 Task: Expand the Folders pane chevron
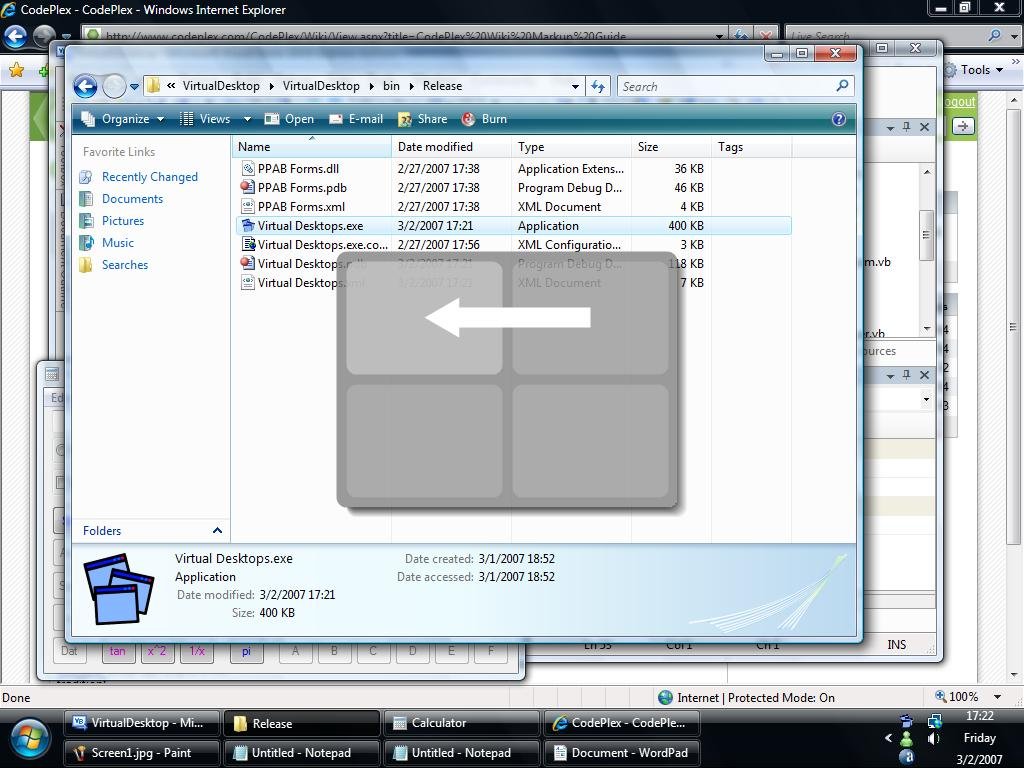(x=217, y=530)
